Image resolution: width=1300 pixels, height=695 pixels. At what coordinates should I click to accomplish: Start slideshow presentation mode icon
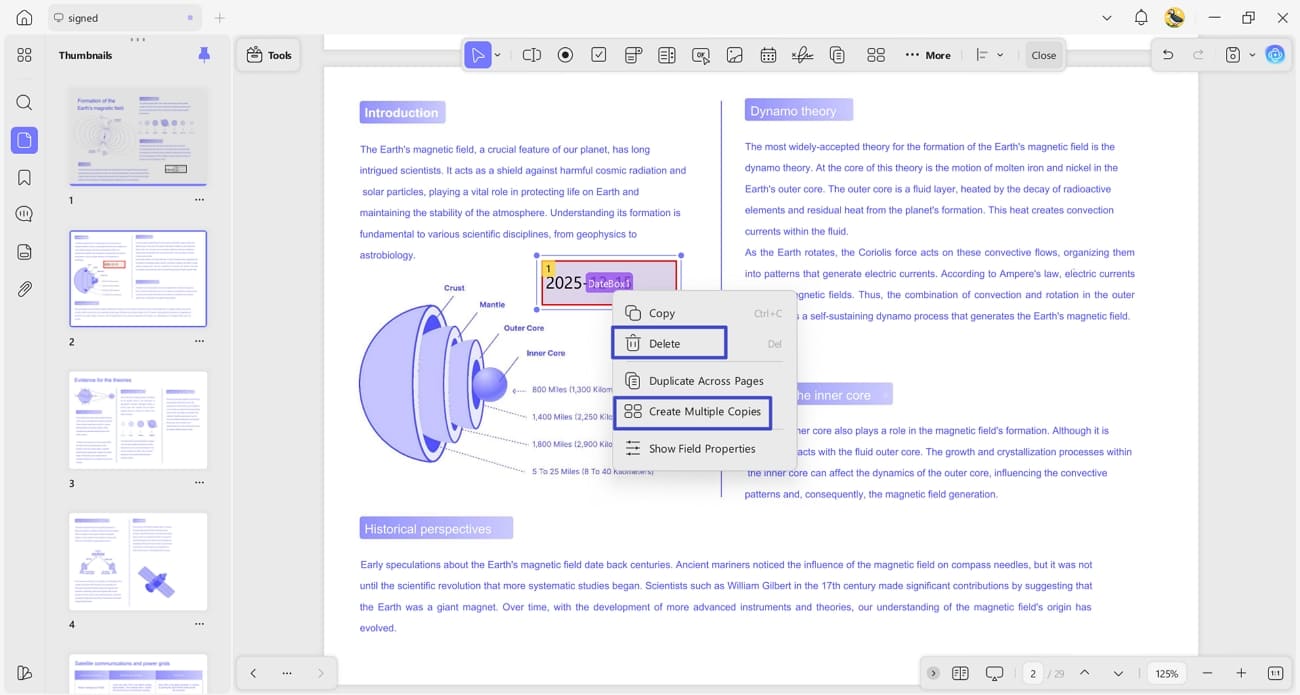pos(994,673)
